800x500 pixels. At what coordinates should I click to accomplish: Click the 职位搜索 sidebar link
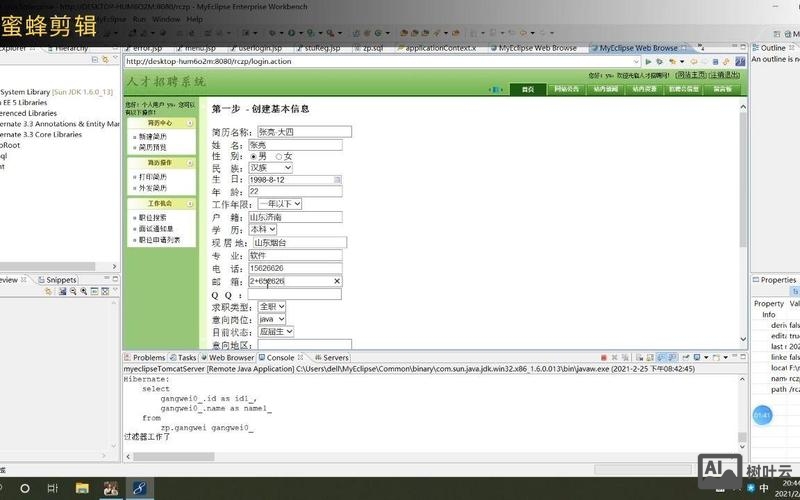[x=153, y=218]
